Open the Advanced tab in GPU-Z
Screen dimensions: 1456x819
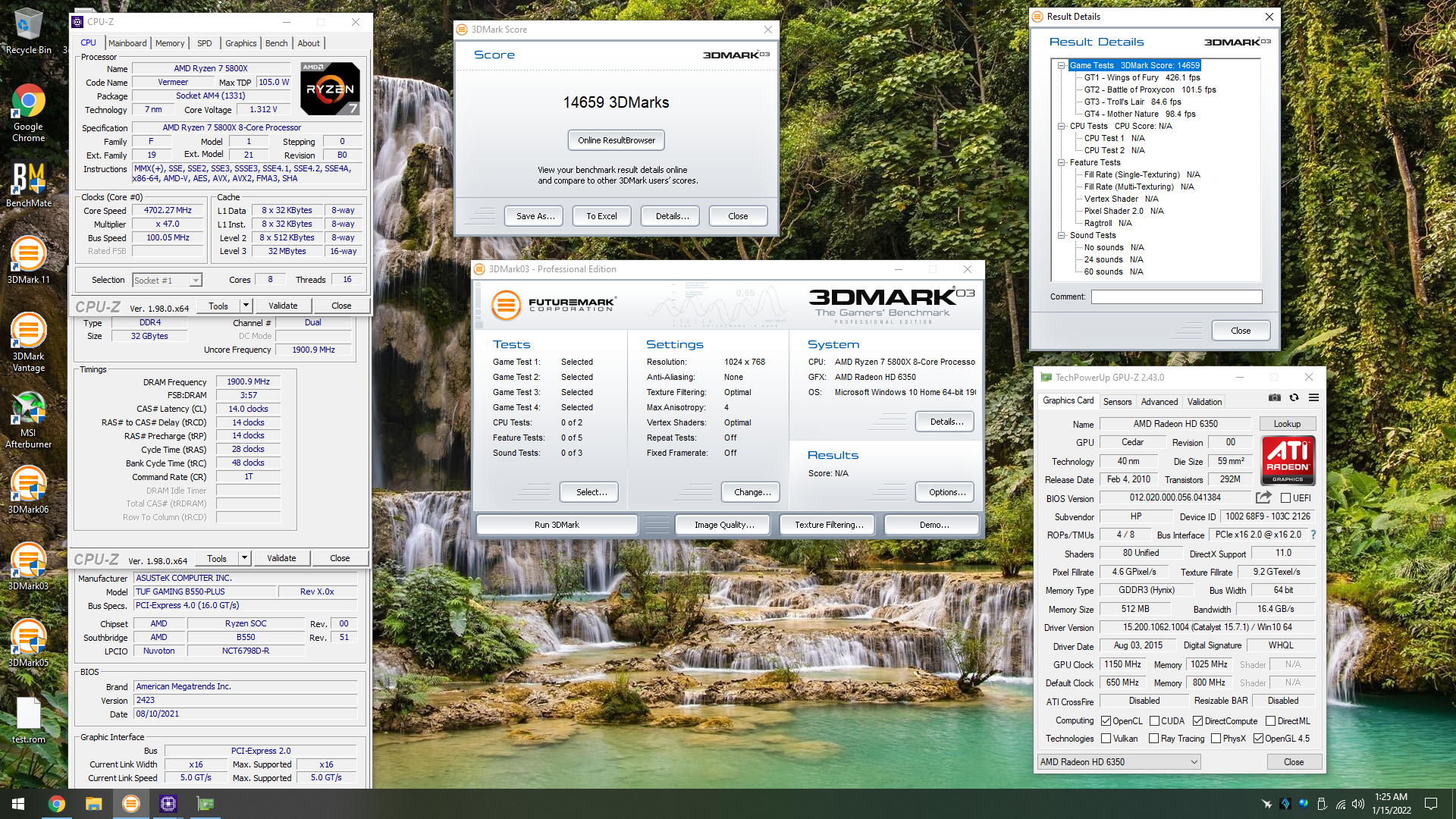[1159, 402]
